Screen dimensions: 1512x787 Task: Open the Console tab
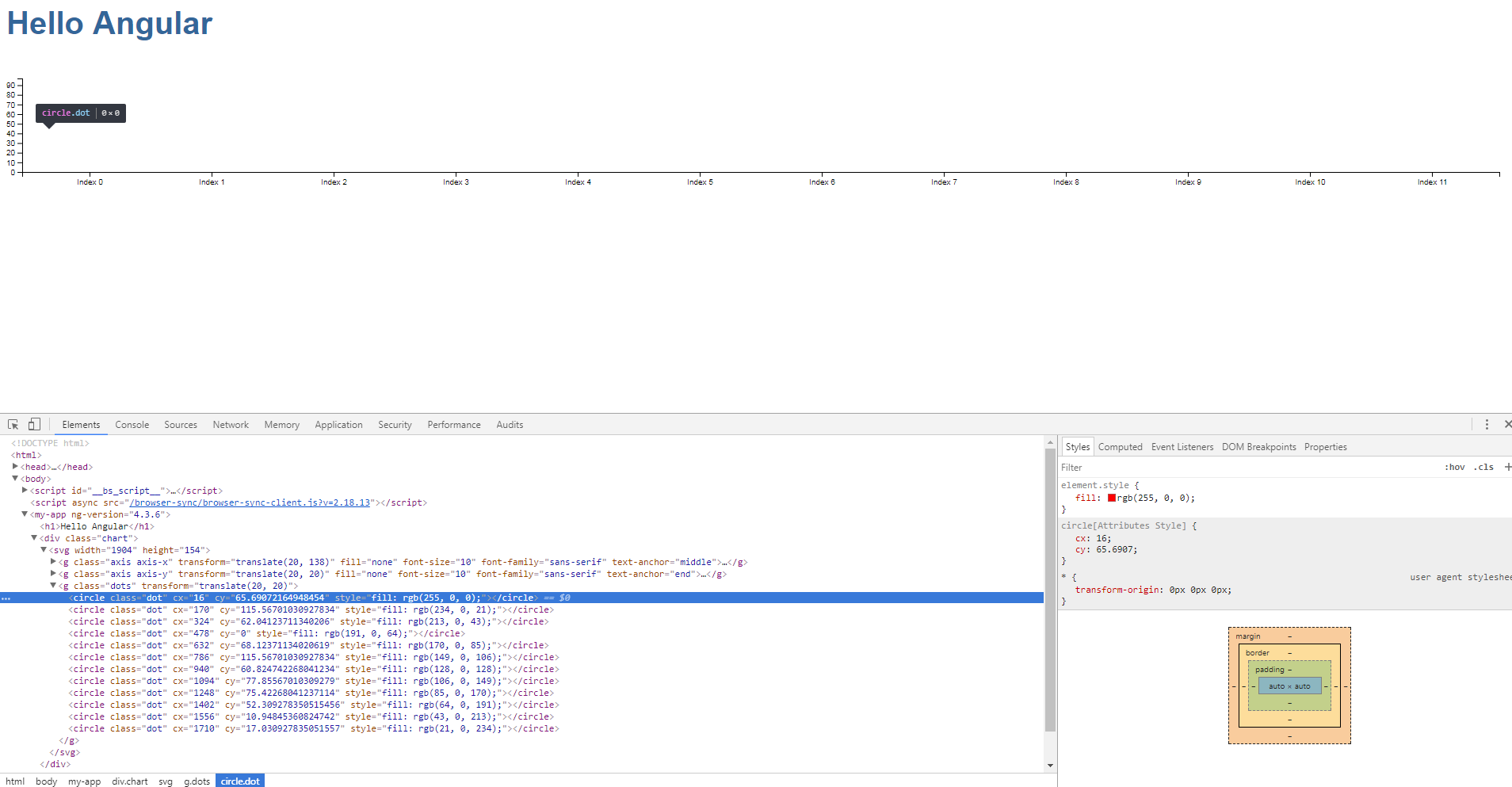coord(132,425)
